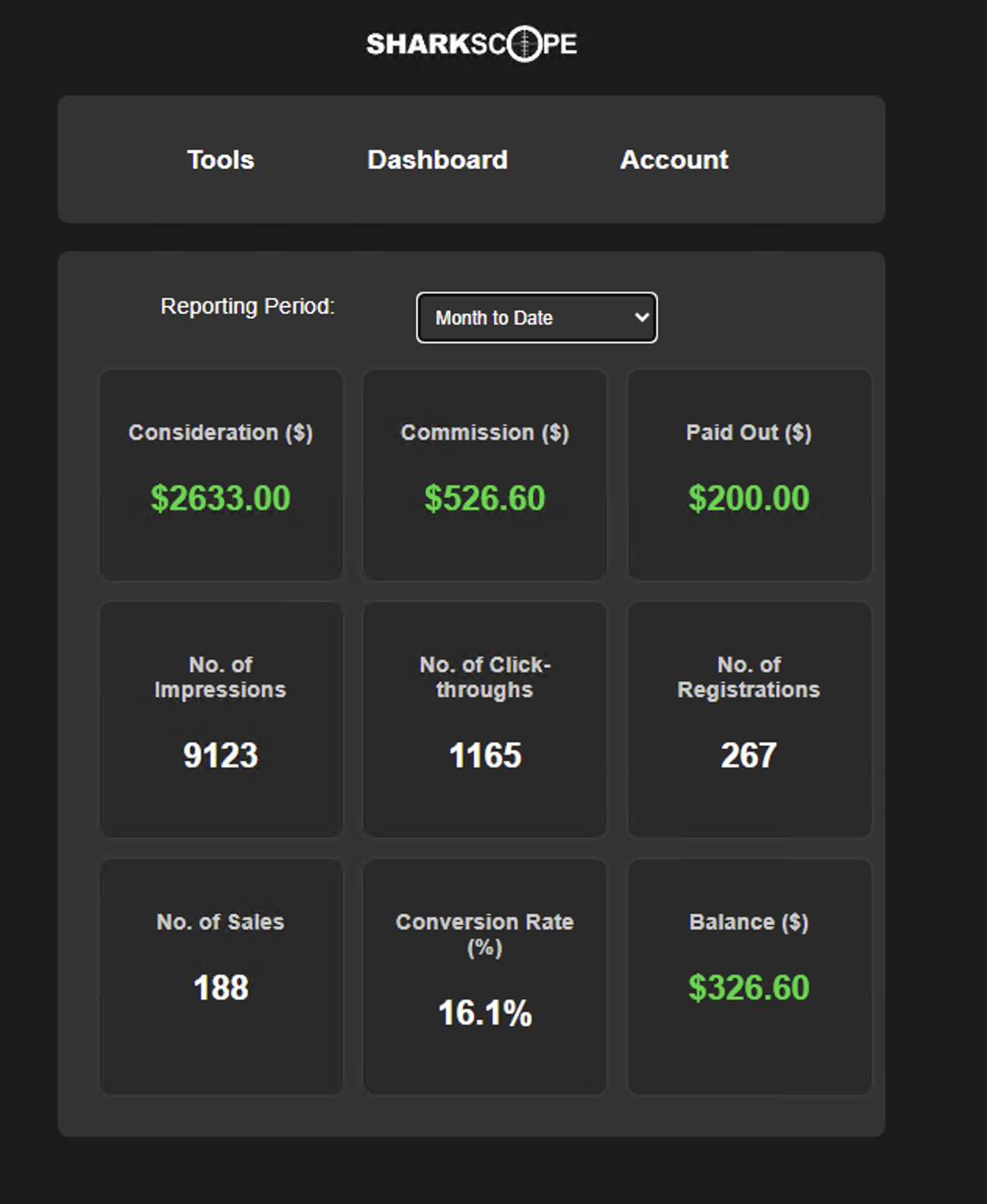This screenshot has width=987, height=1204.
Task: Click the SharkScope crosshair logo icon
Action: [x=526, y=44]
